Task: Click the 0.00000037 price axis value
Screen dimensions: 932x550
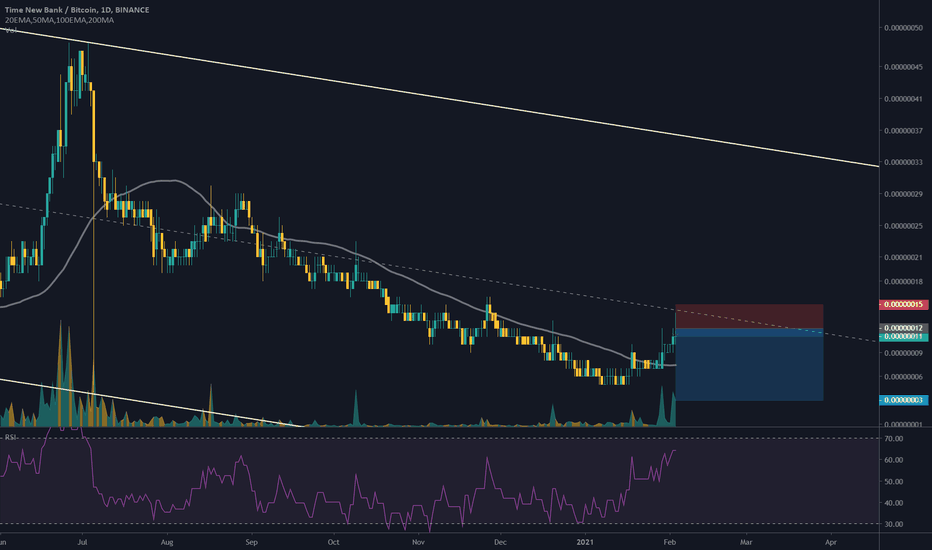Action: (x=903, y=131)
